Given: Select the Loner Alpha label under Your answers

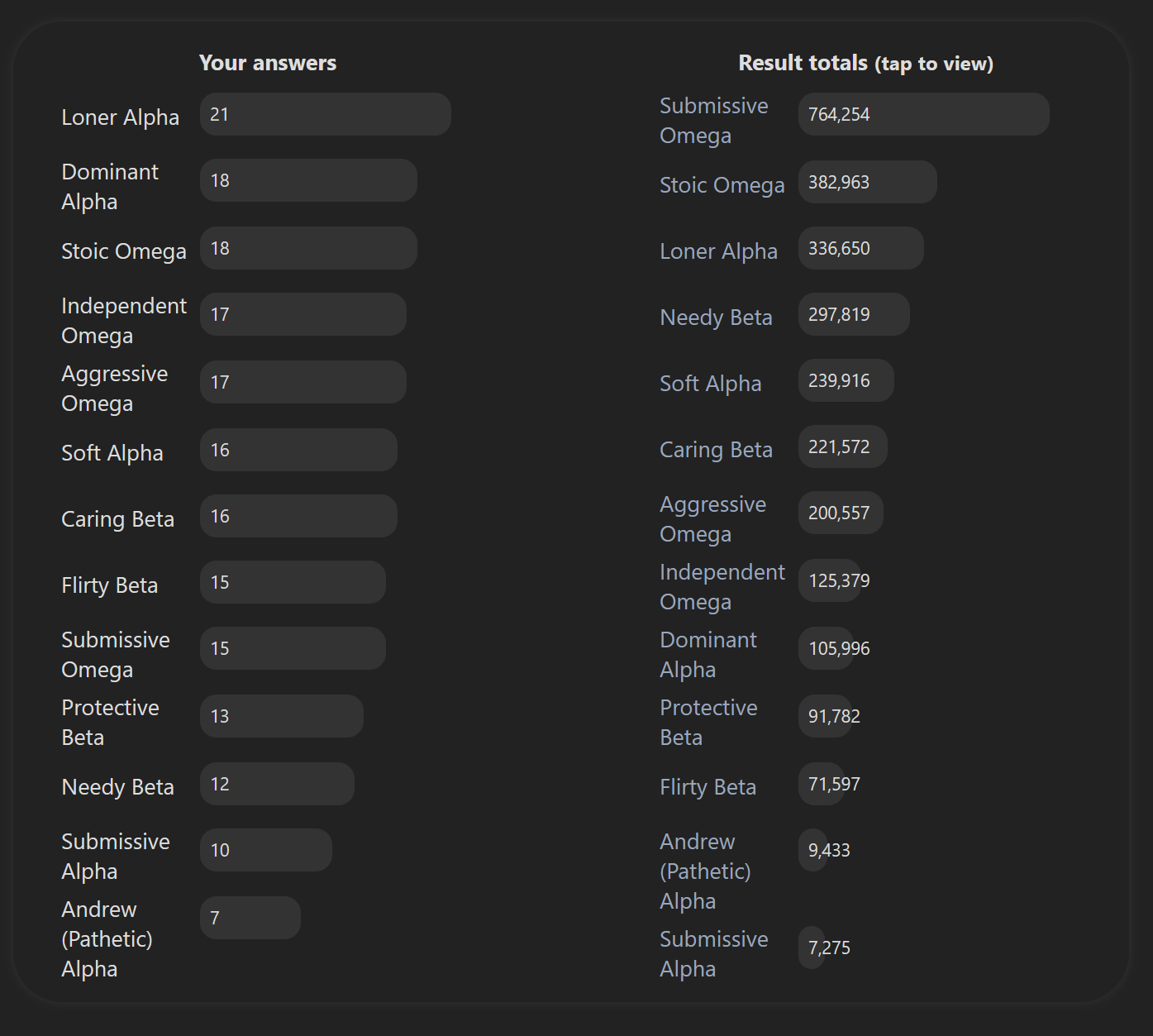Looking at the screenshot, I should coord(121,117).
